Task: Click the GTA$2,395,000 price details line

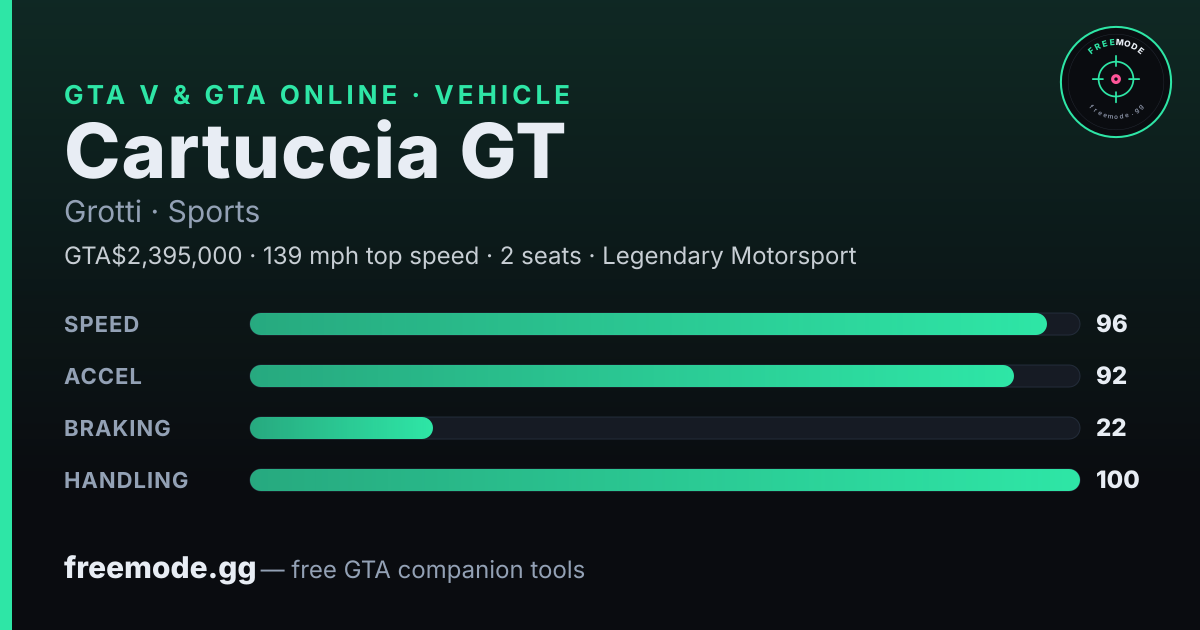Action: point(460,256)
